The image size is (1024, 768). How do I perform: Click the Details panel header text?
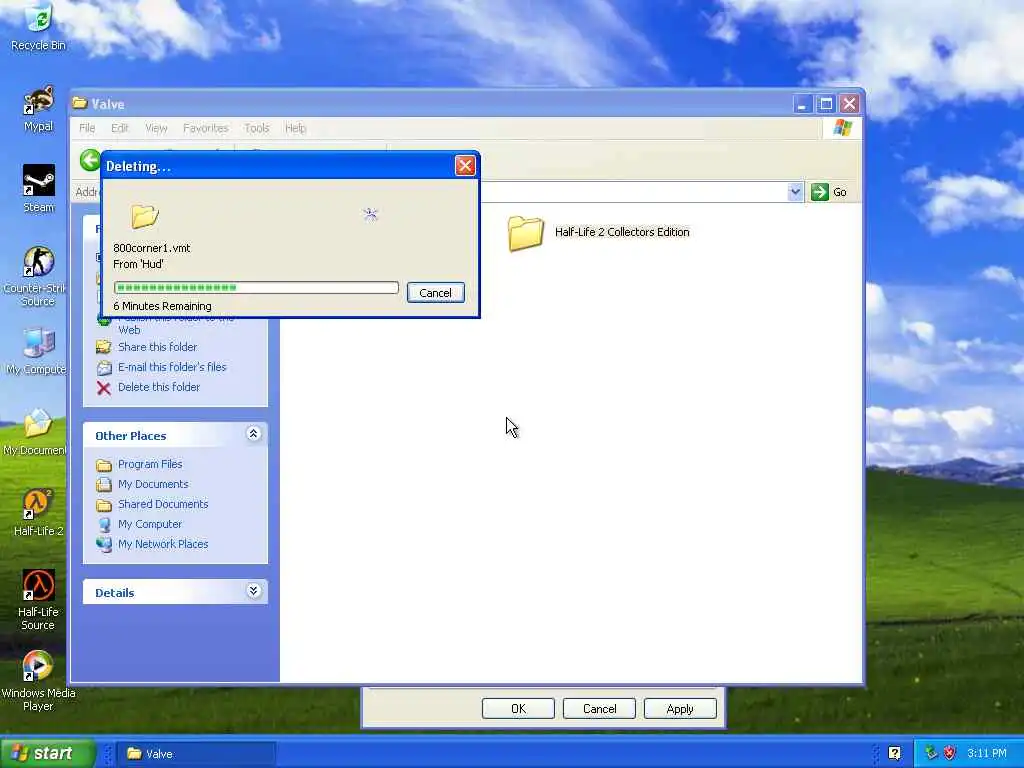(114, 593)
